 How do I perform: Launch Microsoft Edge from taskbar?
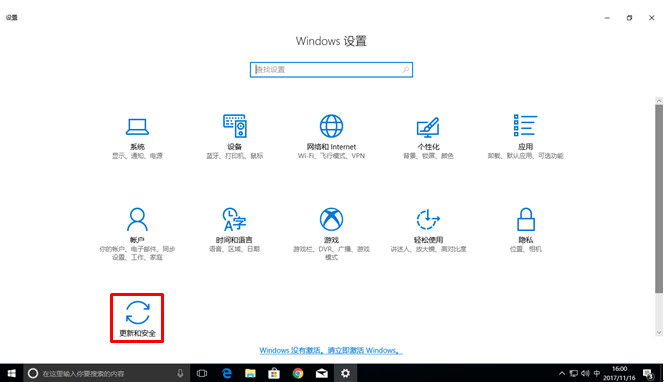[227, 373]
